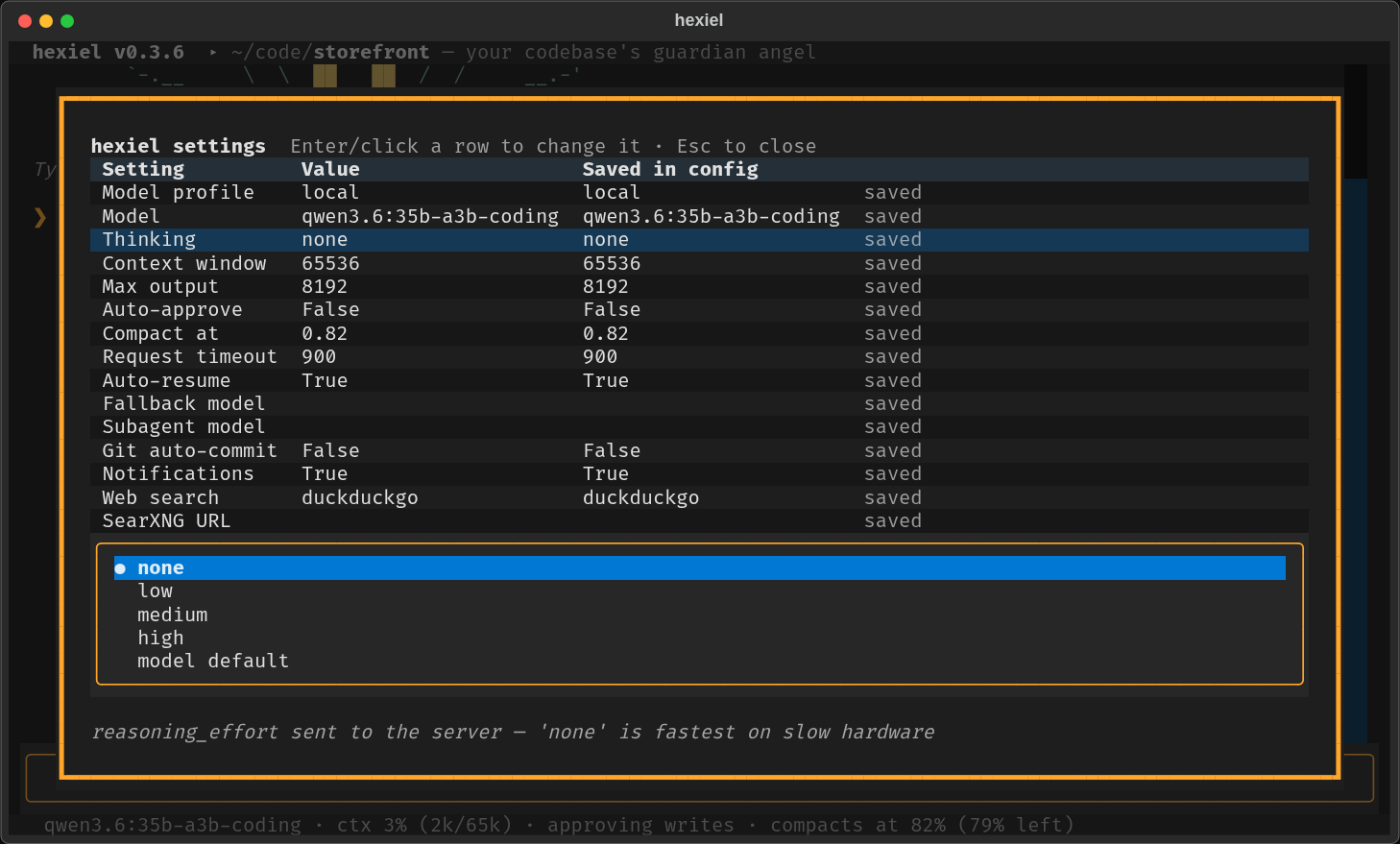Click the reasoning_effort hint text
Image resolution: width=1400 pixels, height=844 pixels.
pyautogui.click(x=513, y=732)
